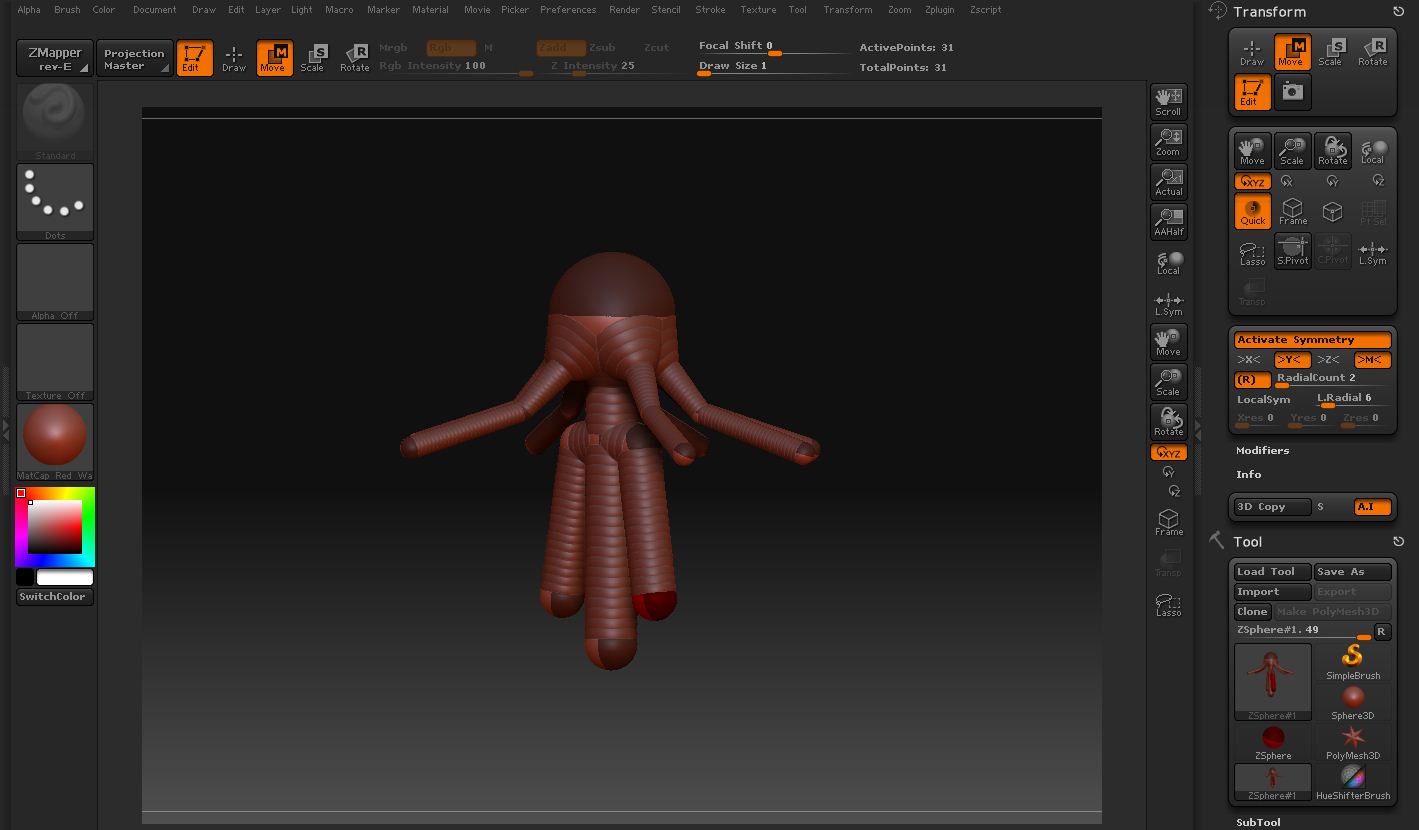
Task: Toggle the Quick 3D edit mode
Action: tap(1252, 210)
